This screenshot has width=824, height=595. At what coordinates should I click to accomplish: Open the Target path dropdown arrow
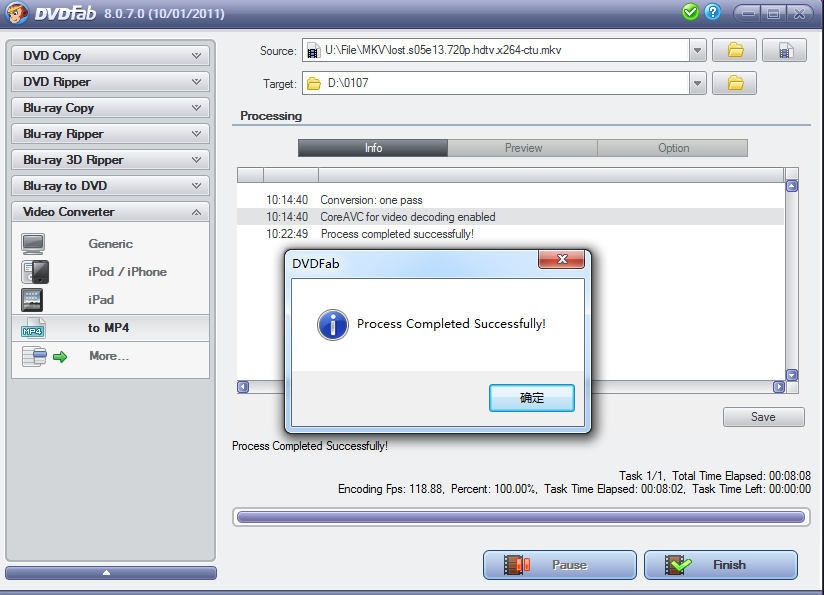(x=697, y=83)
